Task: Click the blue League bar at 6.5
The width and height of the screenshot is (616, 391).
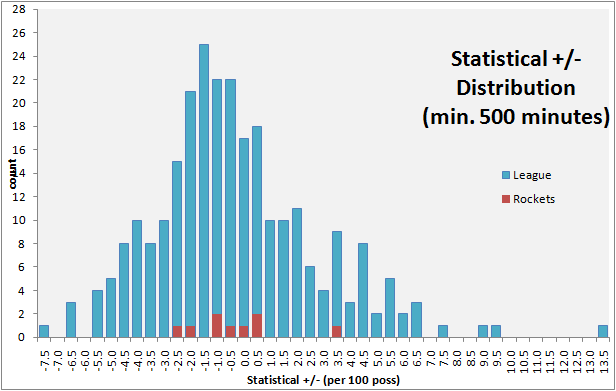Action: (x=416, y=319)
